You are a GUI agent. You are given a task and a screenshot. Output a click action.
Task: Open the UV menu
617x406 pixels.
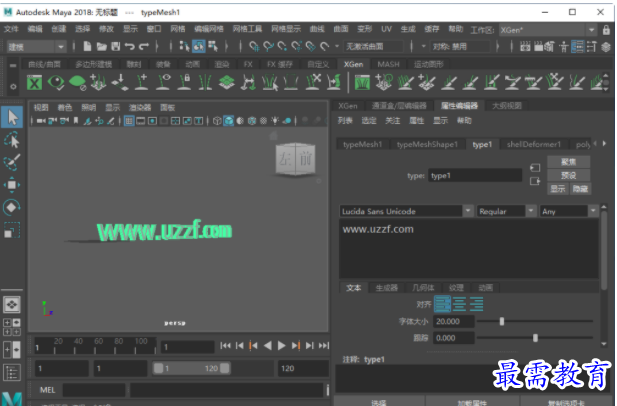(386, 29)
